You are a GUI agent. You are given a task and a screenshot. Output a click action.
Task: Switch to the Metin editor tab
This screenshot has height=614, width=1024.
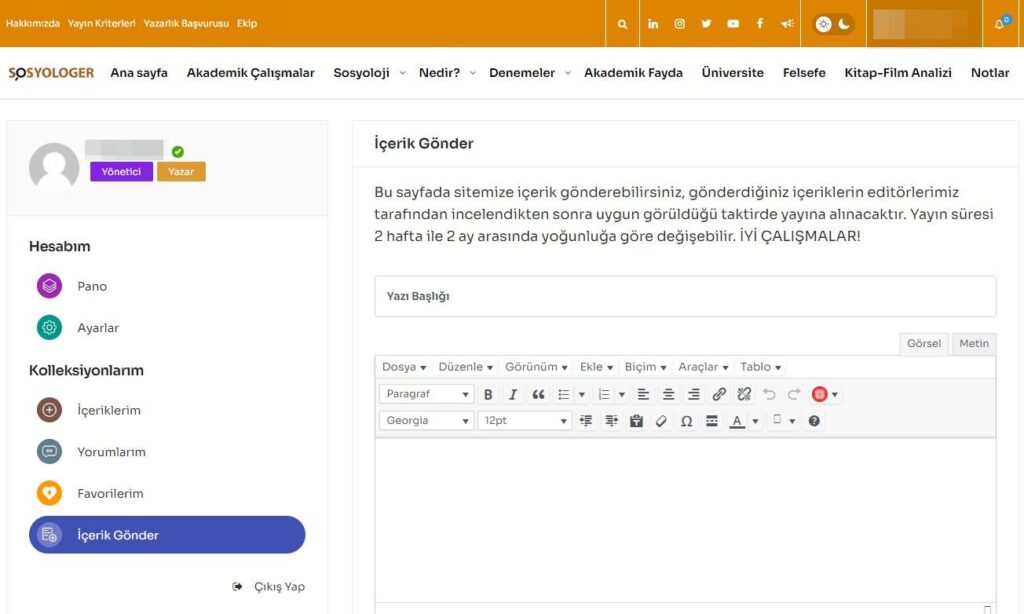[x=974, y=344]
